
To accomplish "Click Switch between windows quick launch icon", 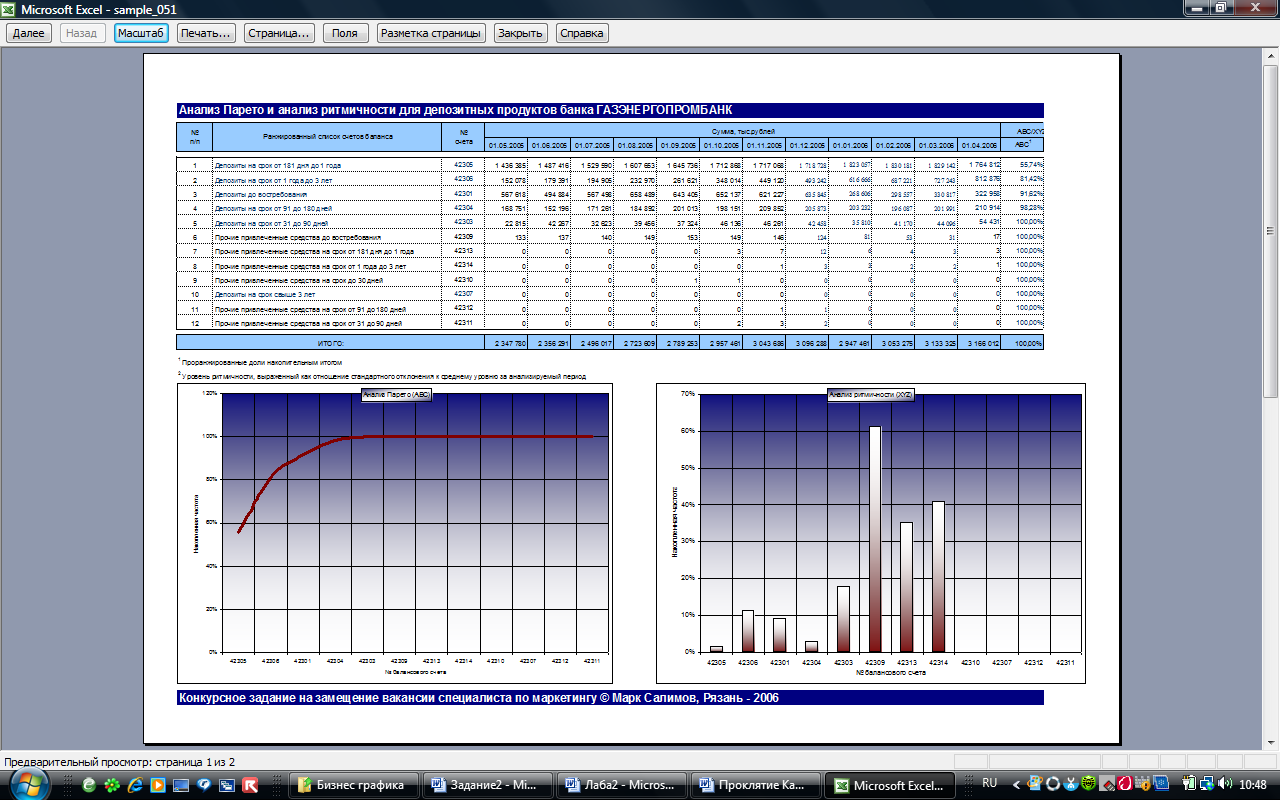I will coord(227,785).
